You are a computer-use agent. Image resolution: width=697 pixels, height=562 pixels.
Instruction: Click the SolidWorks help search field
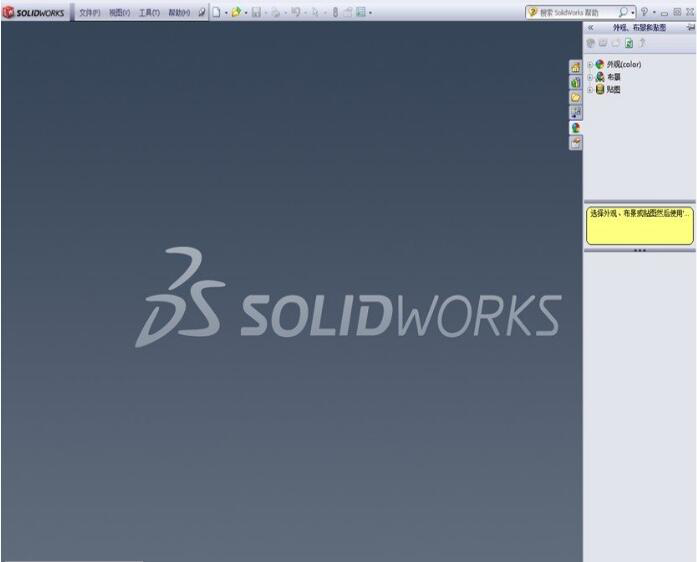pos(575,13)
